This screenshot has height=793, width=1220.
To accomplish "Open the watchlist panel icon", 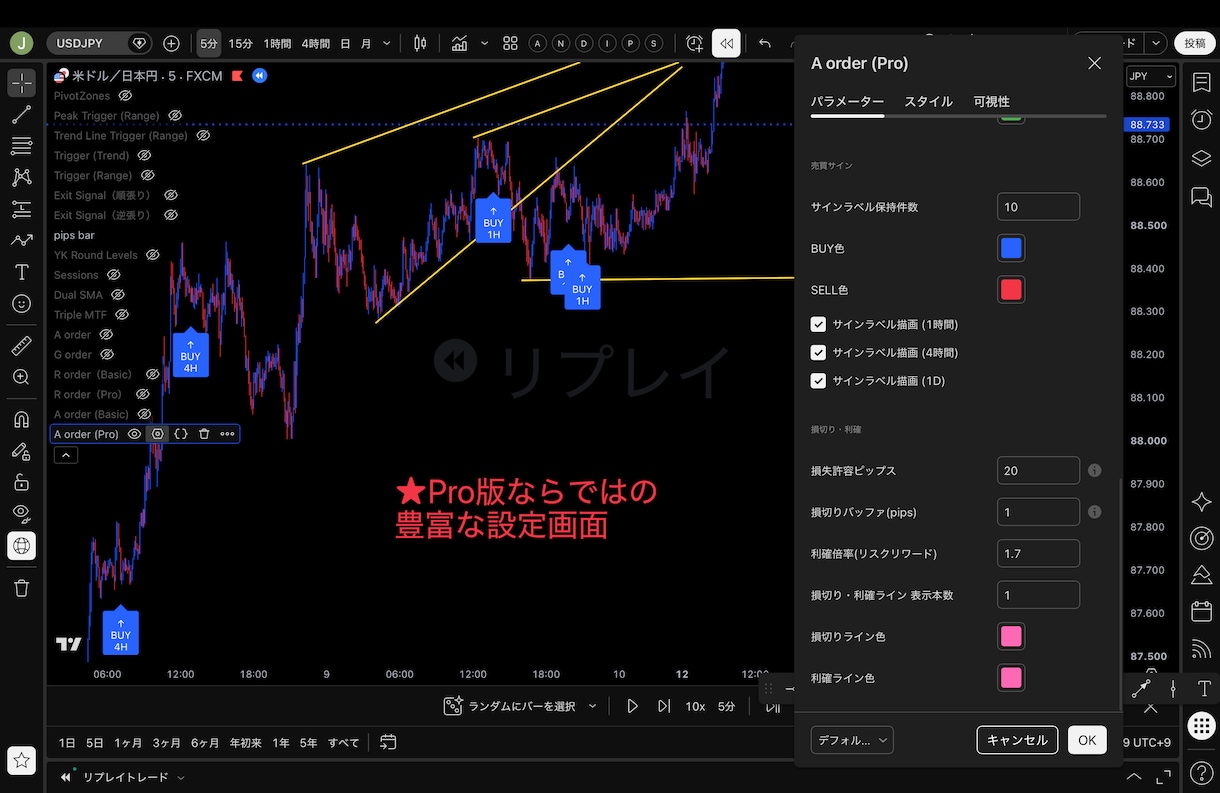I will [x=1201, y=83].
